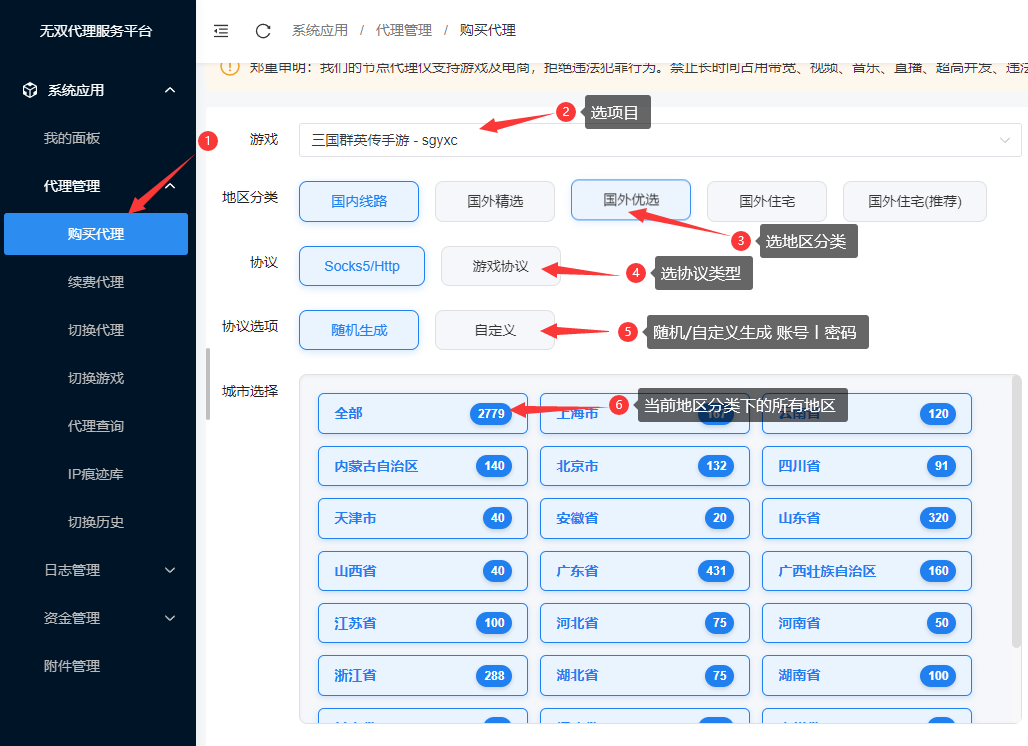
Task: Click 系统应用 breadcrumb link
Action: click(320, 31)
